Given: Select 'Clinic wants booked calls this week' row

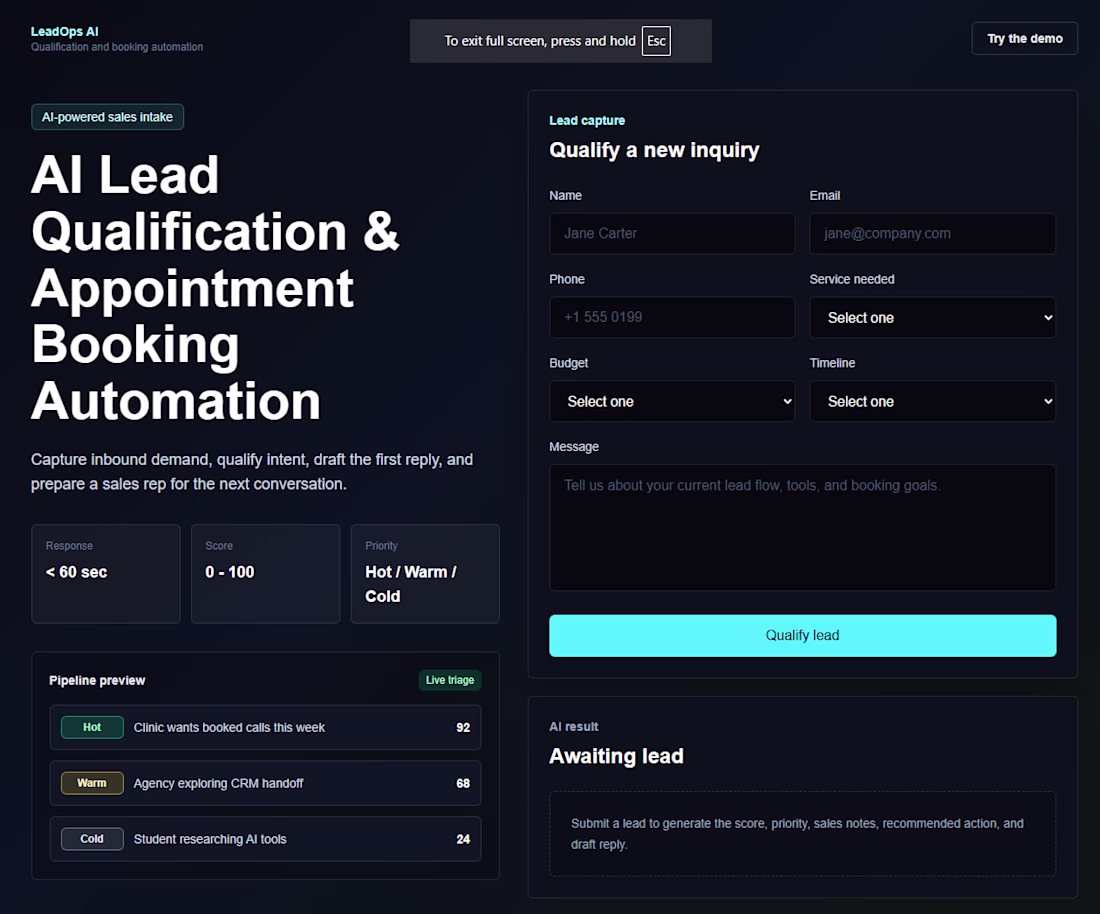Looking at the screenshot, I should click(265, 727).
